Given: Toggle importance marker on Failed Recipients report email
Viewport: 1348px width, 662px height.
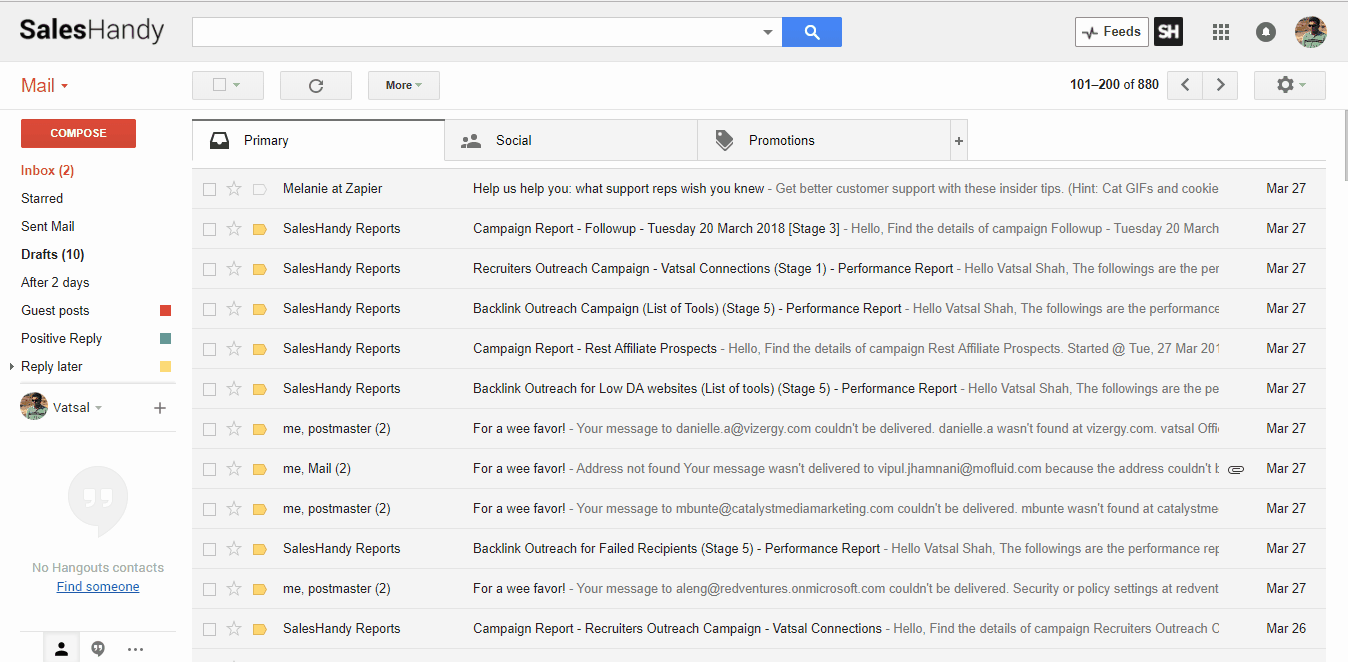Looking at the screenshot, I should [x=260, y=549].
